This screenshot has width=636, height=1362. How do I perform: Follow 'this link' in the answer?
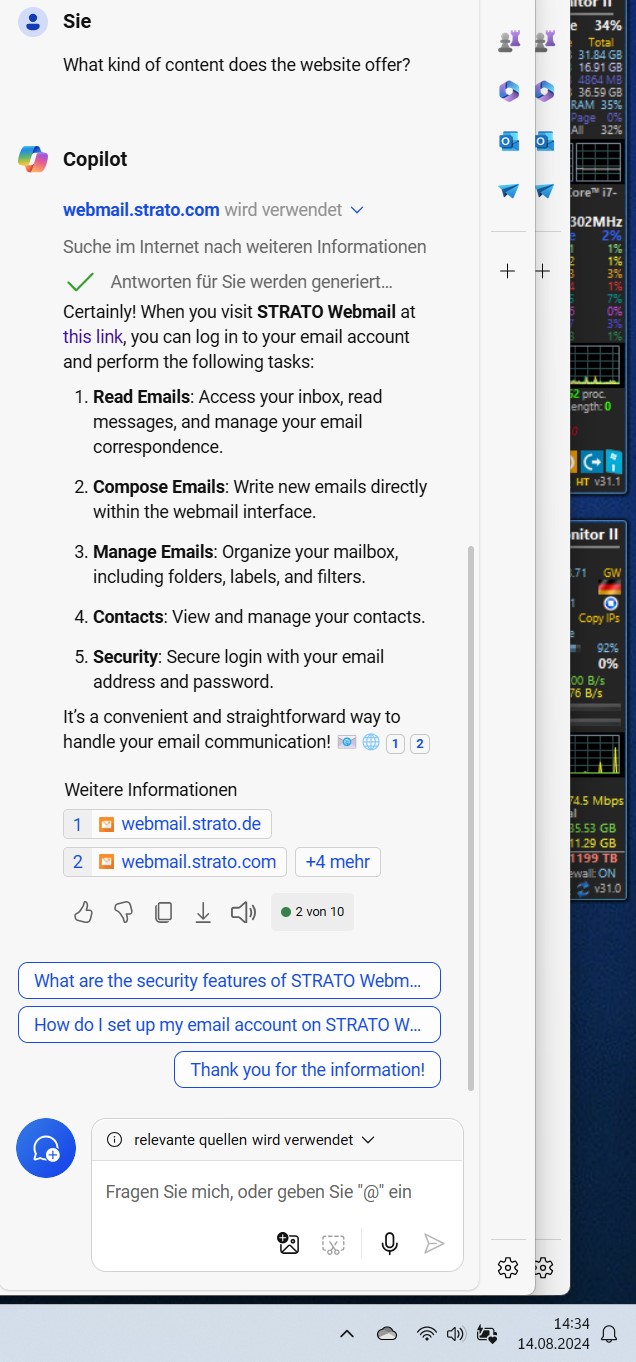(93, 336)
